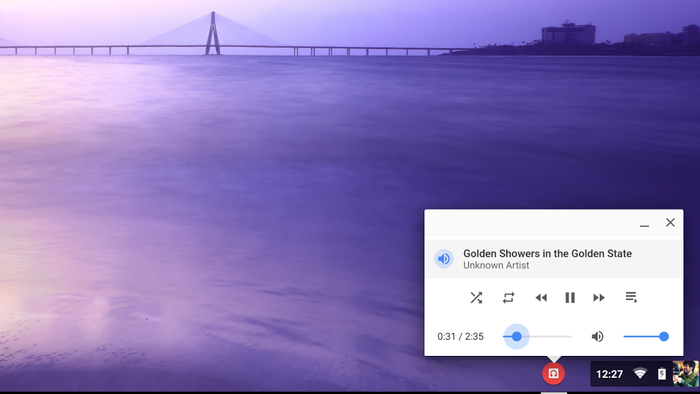Click the song progress slider handle
The image size is (700, 394).
[517, 336]
